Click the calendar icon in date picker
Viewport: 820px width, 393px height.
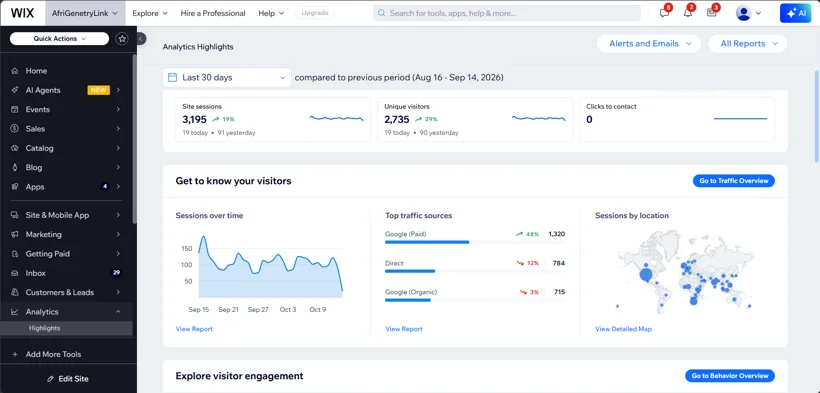click(x=172, y=77)
